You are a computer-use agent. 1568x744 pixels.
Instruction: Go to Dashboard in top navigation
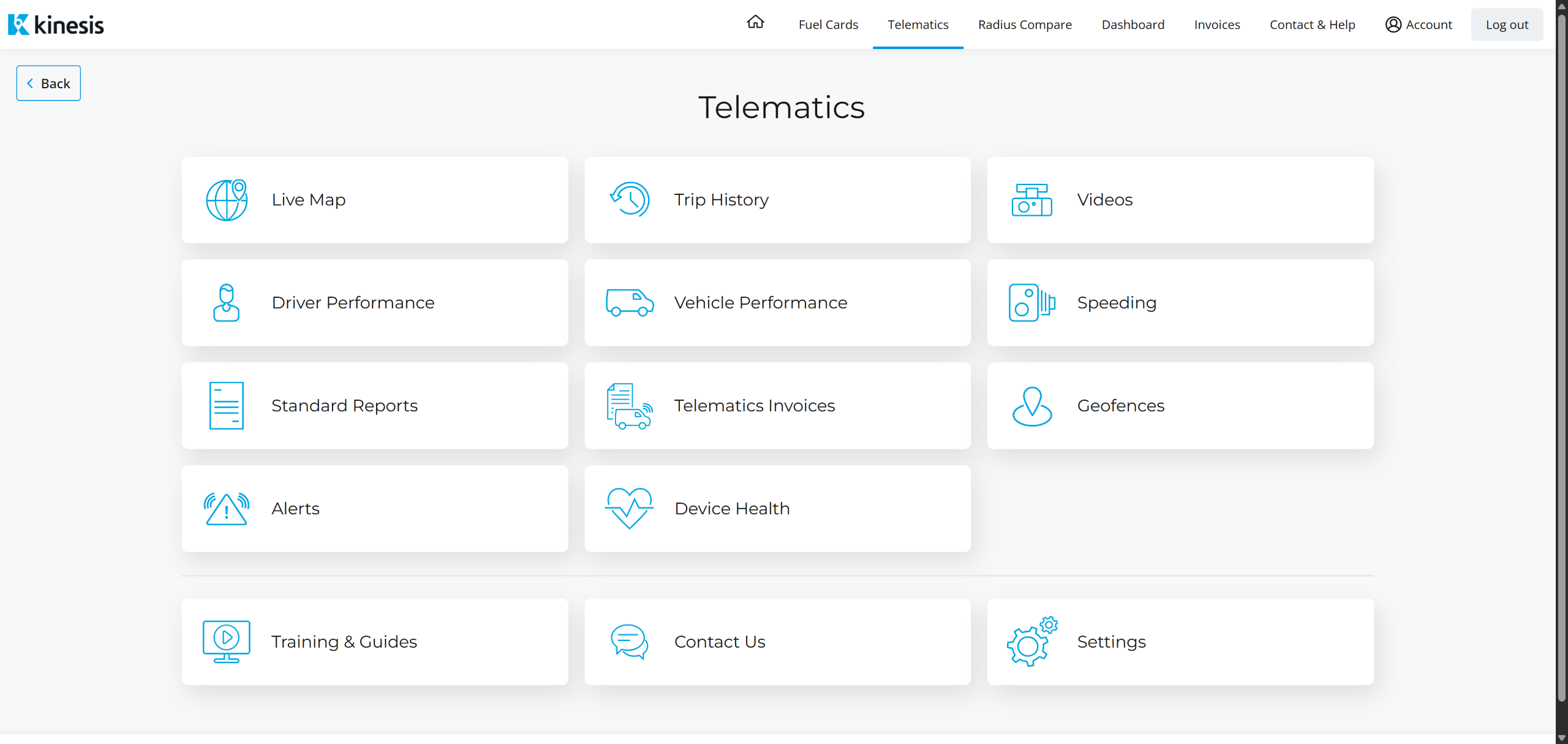pos(1133,25)
